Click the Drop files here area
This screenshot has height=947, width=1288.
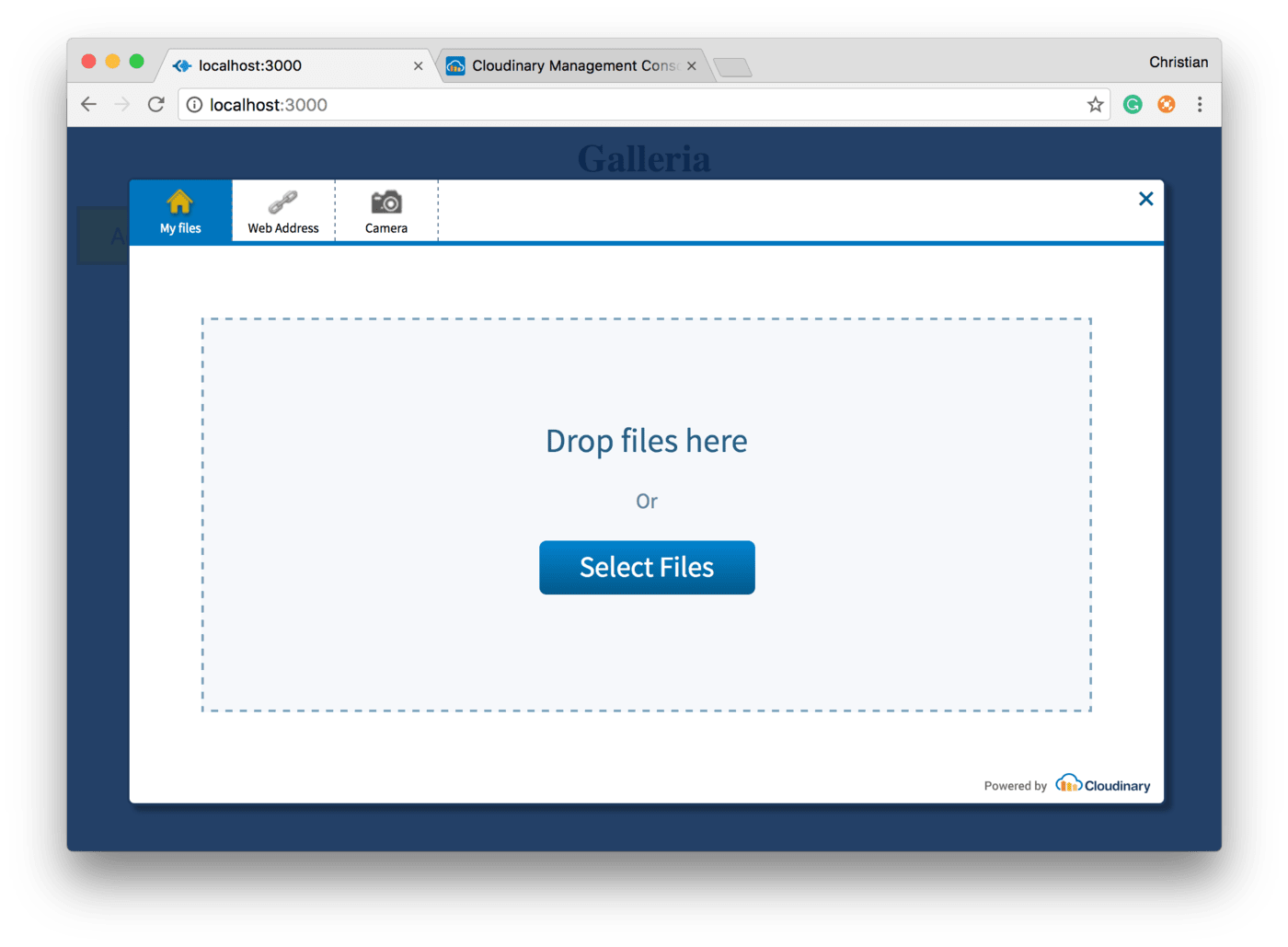(646, 441)
